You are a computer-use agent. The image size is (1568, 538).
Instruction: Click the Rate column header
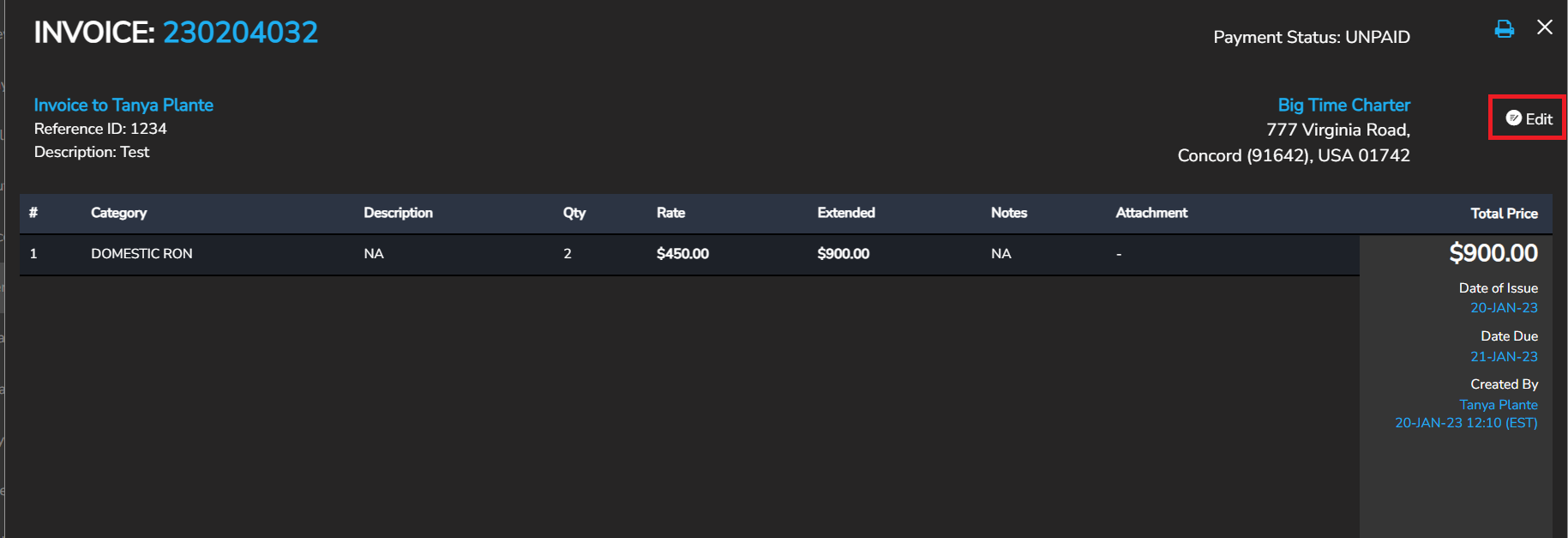(x=670, y=213)
